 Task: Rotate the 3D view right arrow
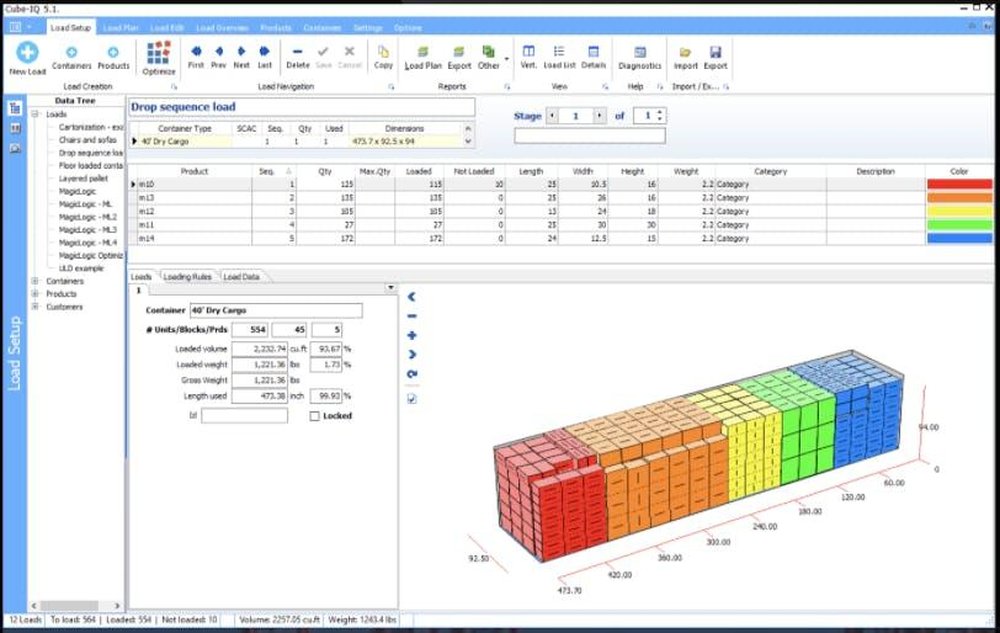tap(411, 354)
